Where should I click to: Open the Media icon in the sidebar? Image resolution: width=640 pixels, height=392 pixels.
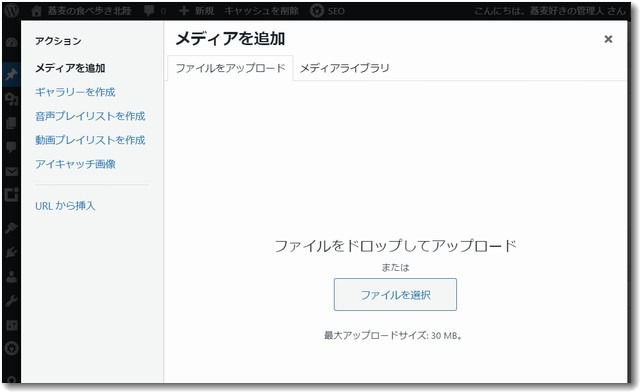pos(11,98)
